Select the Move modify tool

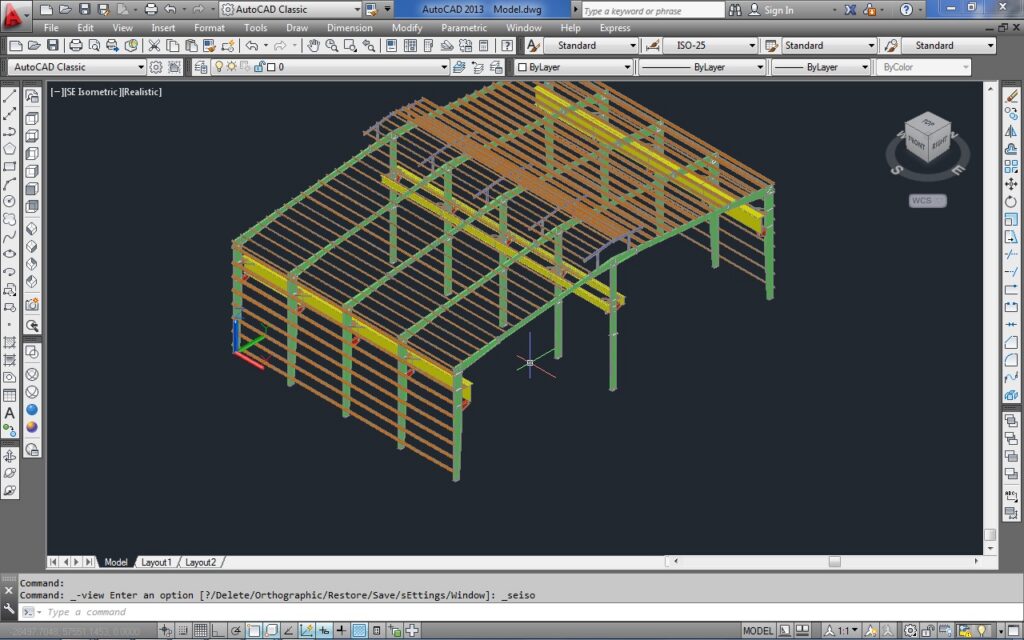click(1011, 184)
